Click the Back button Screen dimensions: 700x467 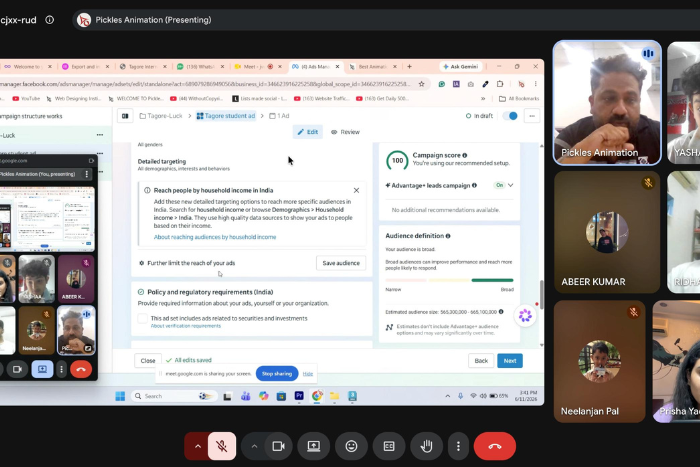coord(481,361)
